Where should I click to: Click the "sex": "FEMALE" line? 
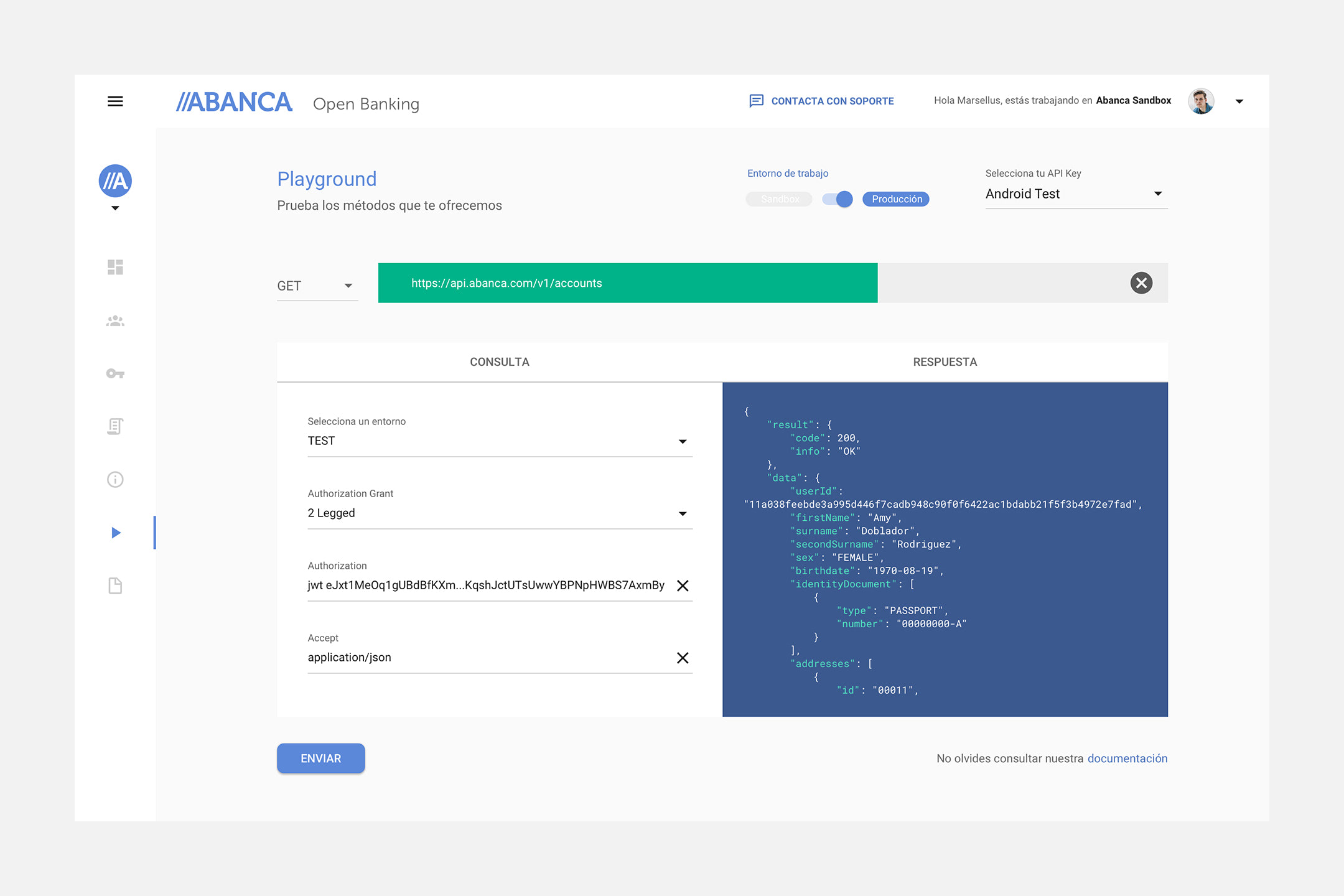(837, 558)
